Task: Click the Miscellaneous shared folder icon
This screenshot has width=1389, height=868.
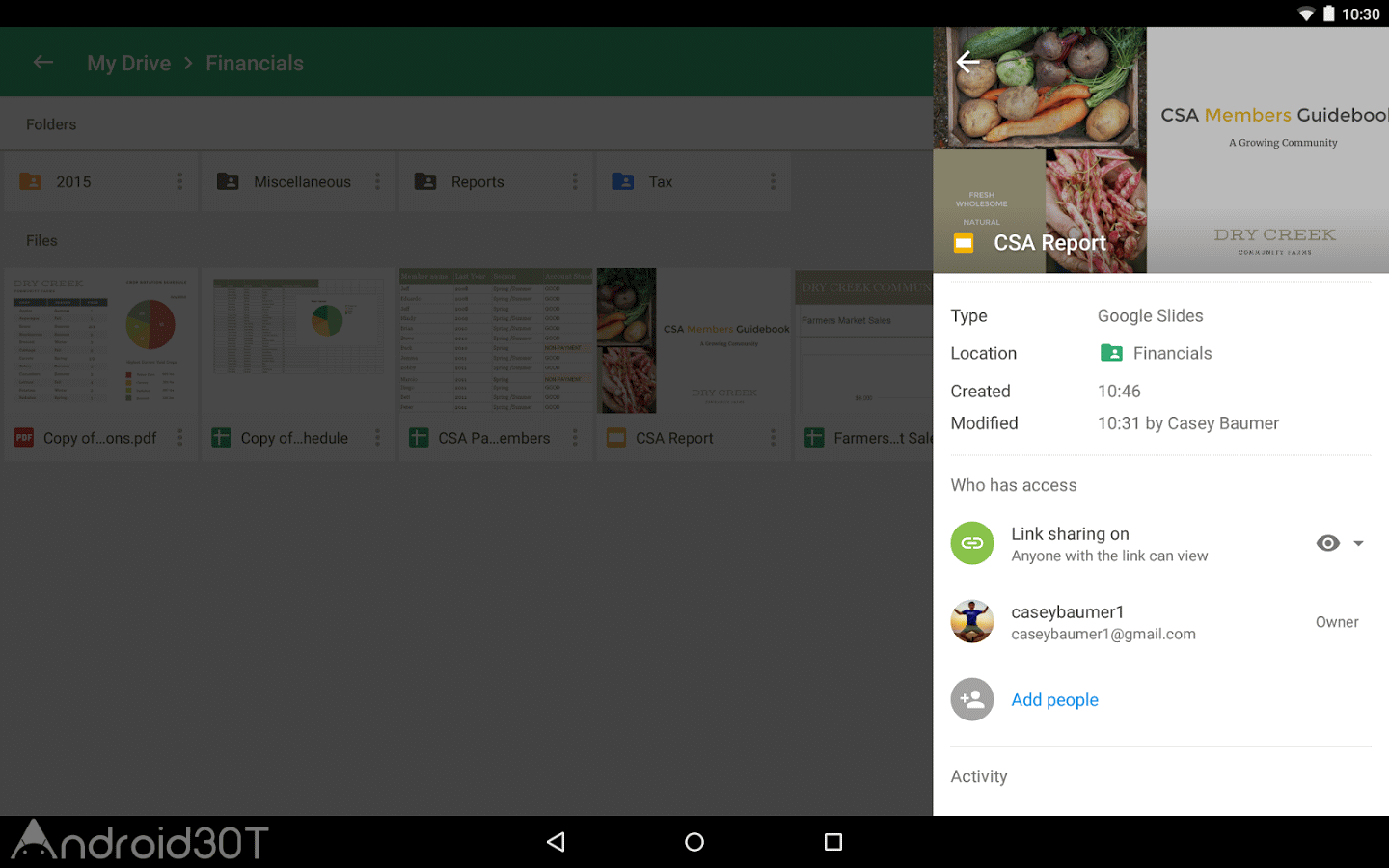Action: (x=228, y=181)
